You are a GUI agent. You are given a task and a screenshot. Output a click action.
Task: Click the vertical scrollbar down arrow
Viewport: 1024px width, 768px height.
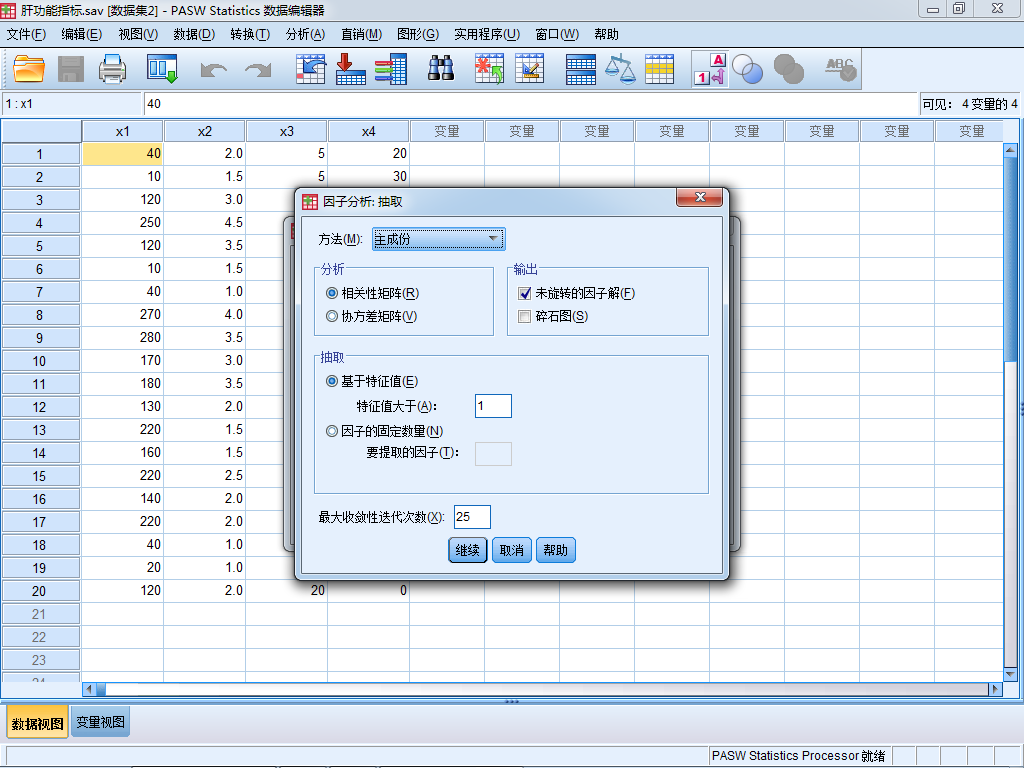click(x=1010, y=673)
